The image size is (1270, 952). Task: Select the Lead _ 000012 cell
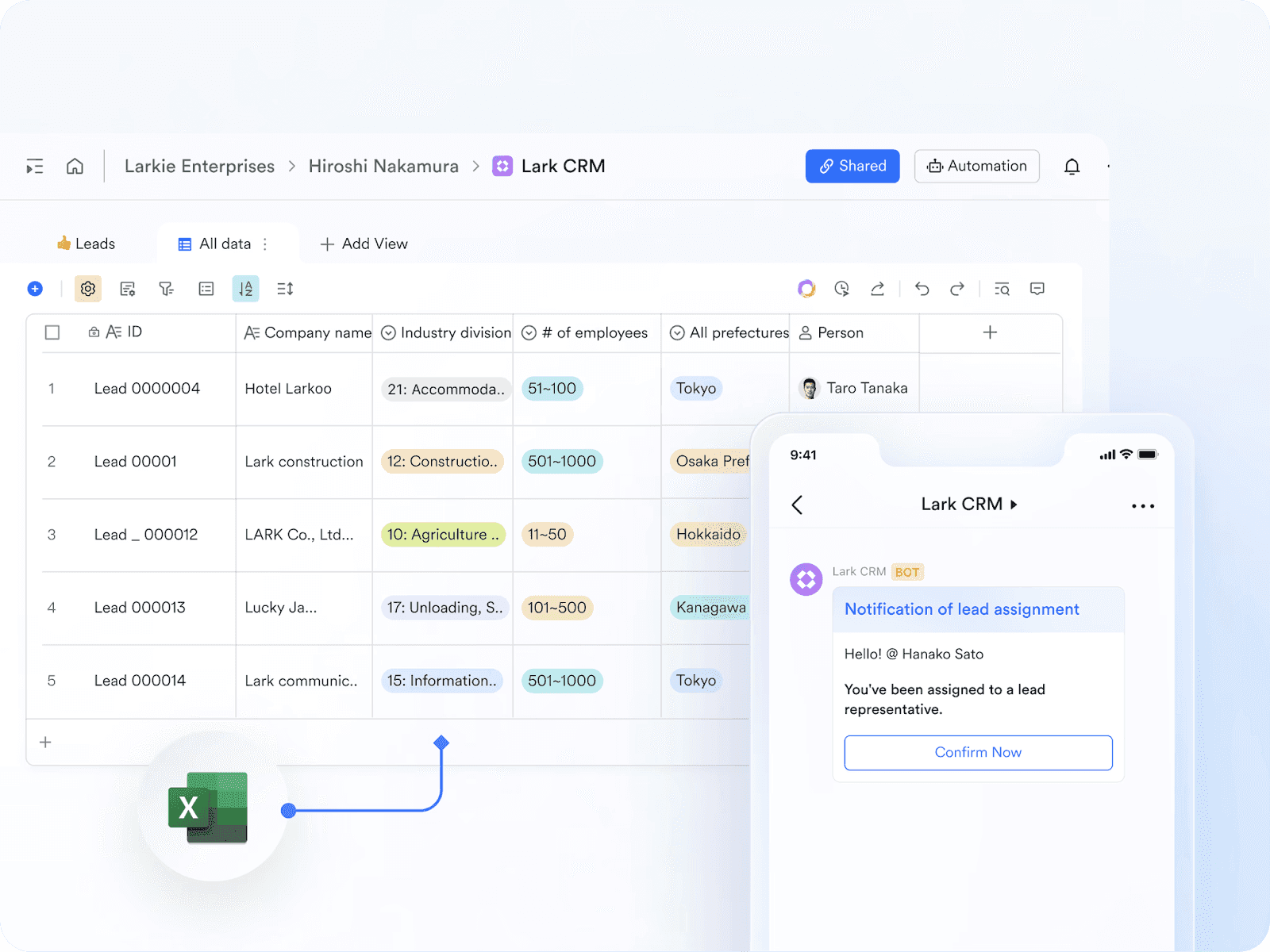(x=146, y=535)
